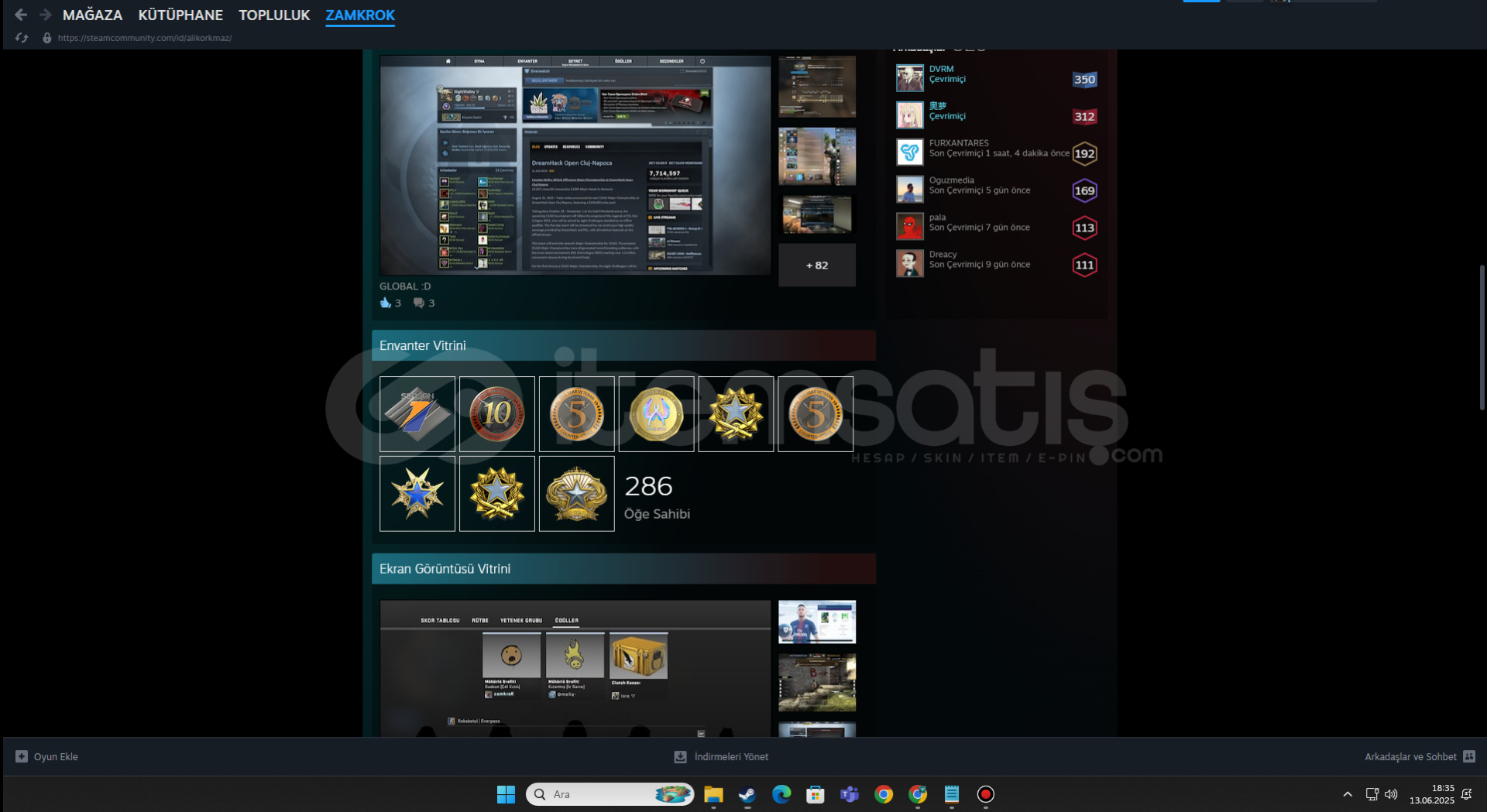1487x812 pixels.
Task: Open File Explorer from the taskbar
Action: pos(713,794)
